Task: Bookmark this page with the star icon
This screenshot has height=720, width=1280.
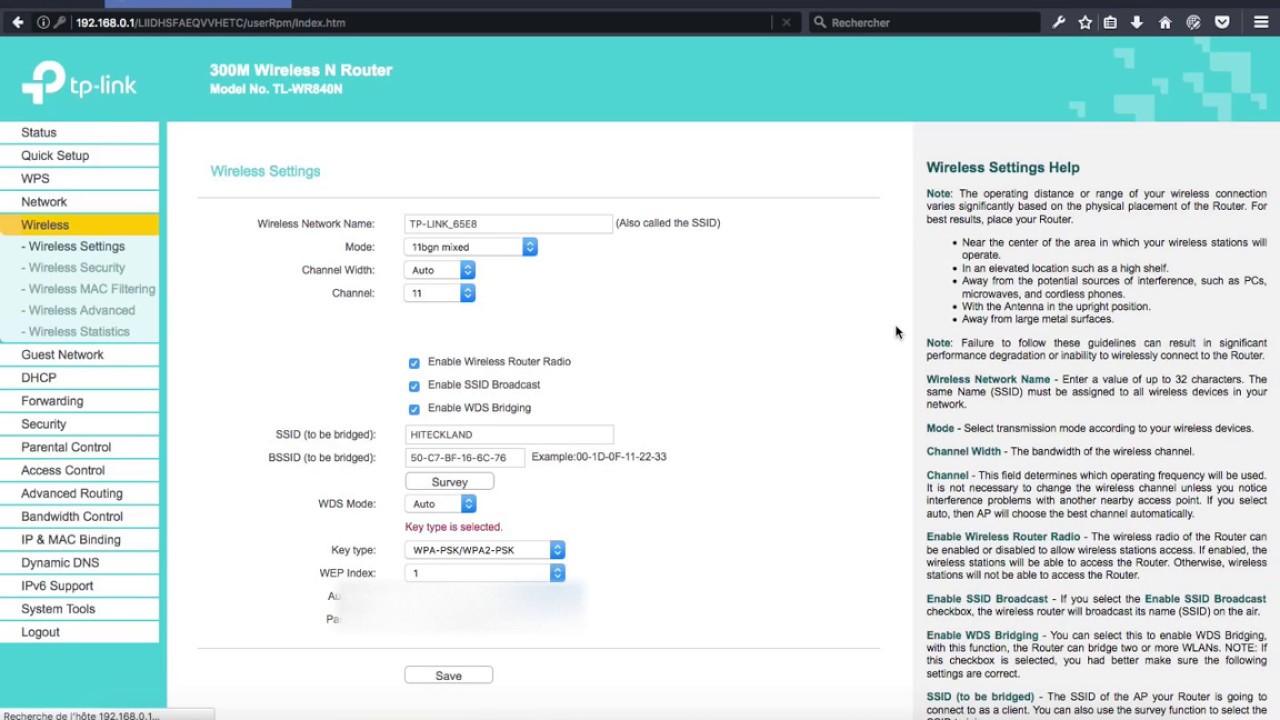Action: [x=1085, y=22]
